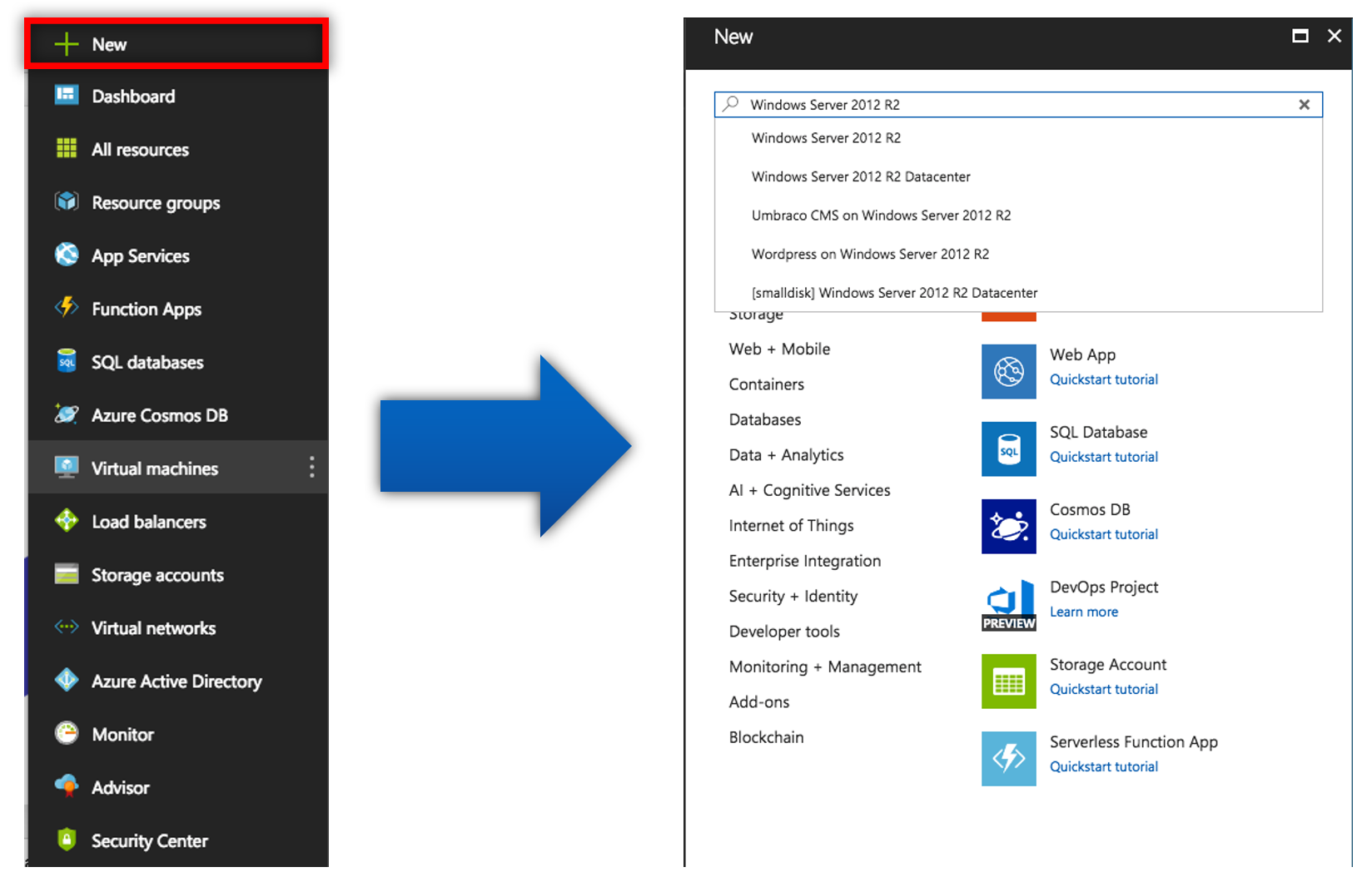1372x887 pixels.
Task: Click the Load balancers diamond icon
Action: [67, 521]
